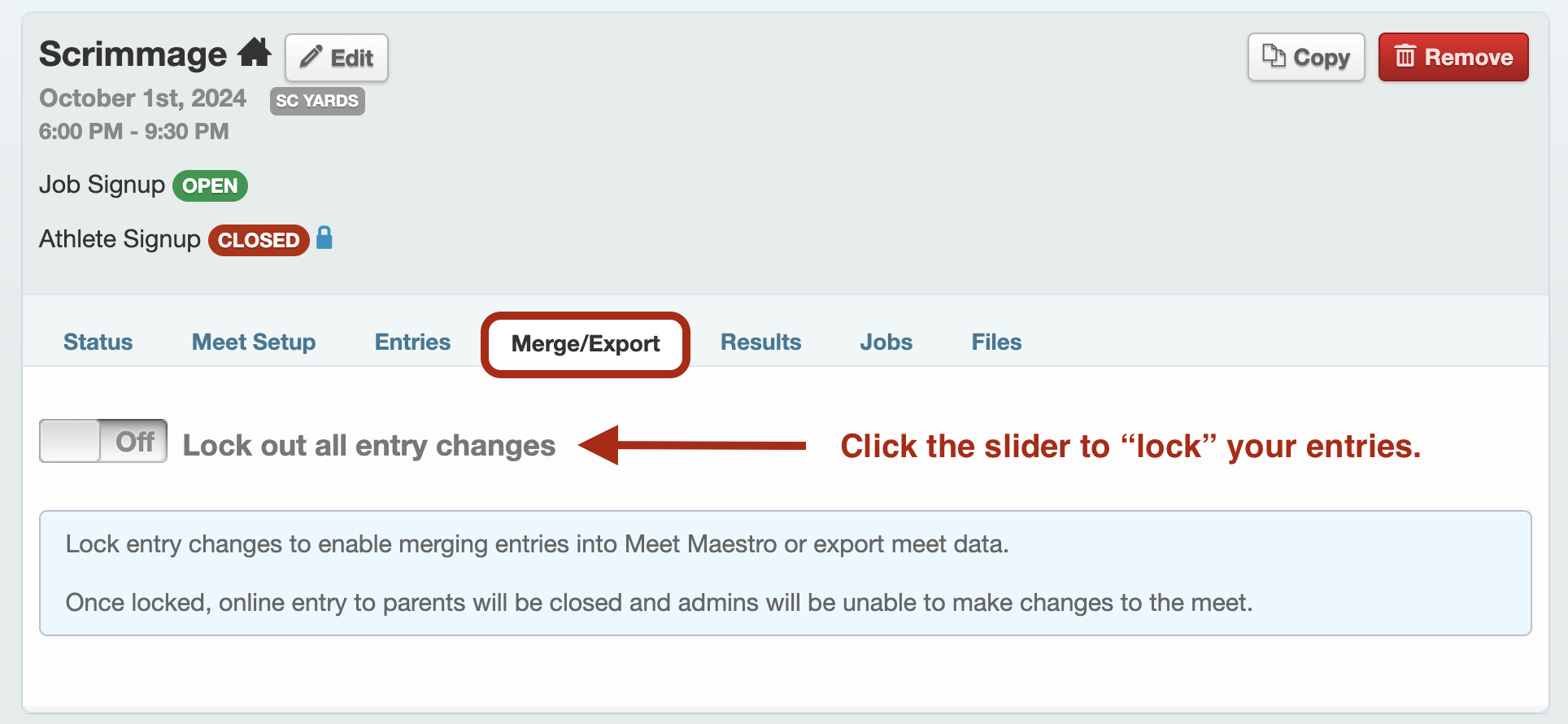The image size is (1568, 724).
Task: Click the Copy meet button
Action: point(1306,57)
